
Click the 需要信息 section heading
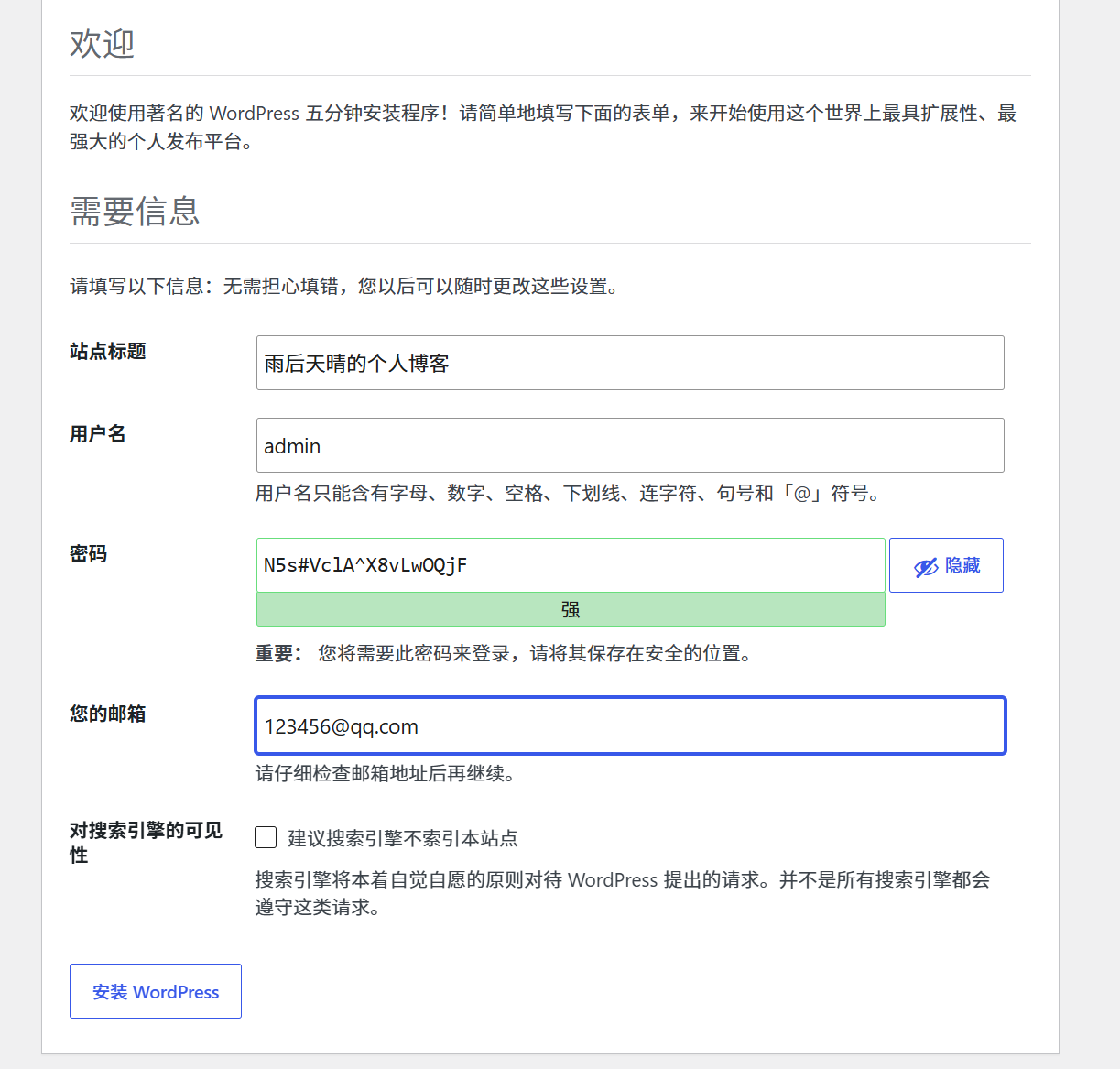tap(135, 211)
